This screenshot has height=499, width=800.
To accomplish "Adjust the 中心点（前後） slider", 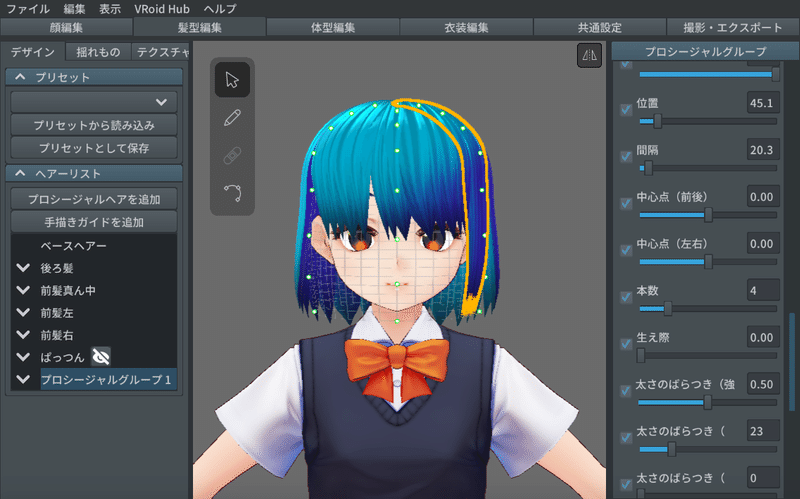I will (x=708, y=215).
